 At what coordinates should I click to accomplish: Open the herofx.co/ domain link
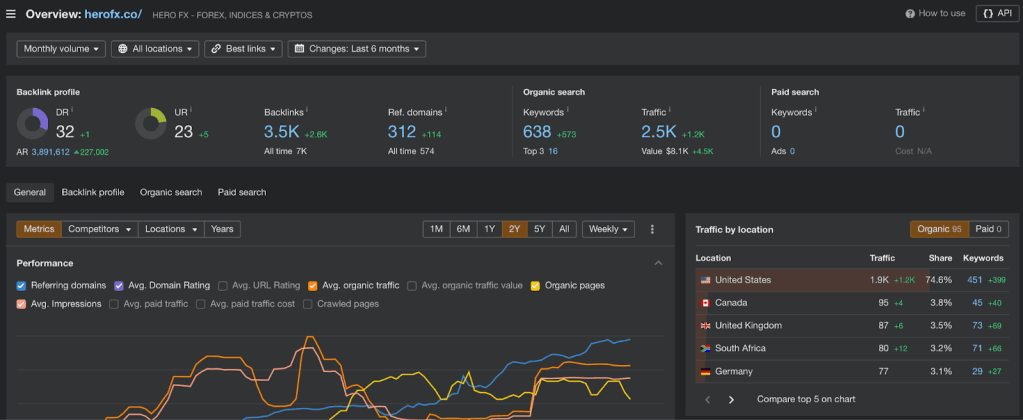113,14
